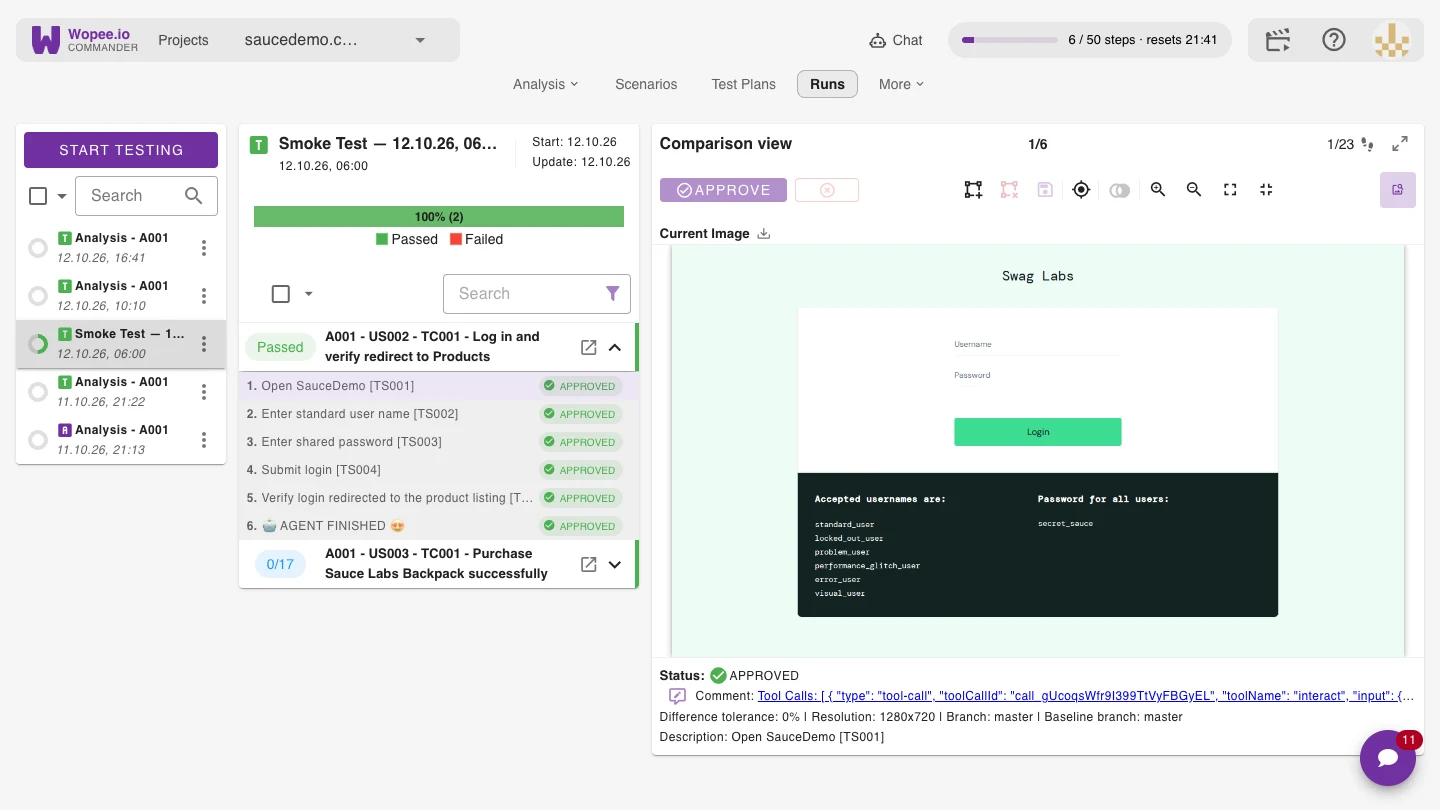The image size is (1440, 810).
Task: Open Purchase Sauce Labs Backpack test externally
Action: coord(589,564)
